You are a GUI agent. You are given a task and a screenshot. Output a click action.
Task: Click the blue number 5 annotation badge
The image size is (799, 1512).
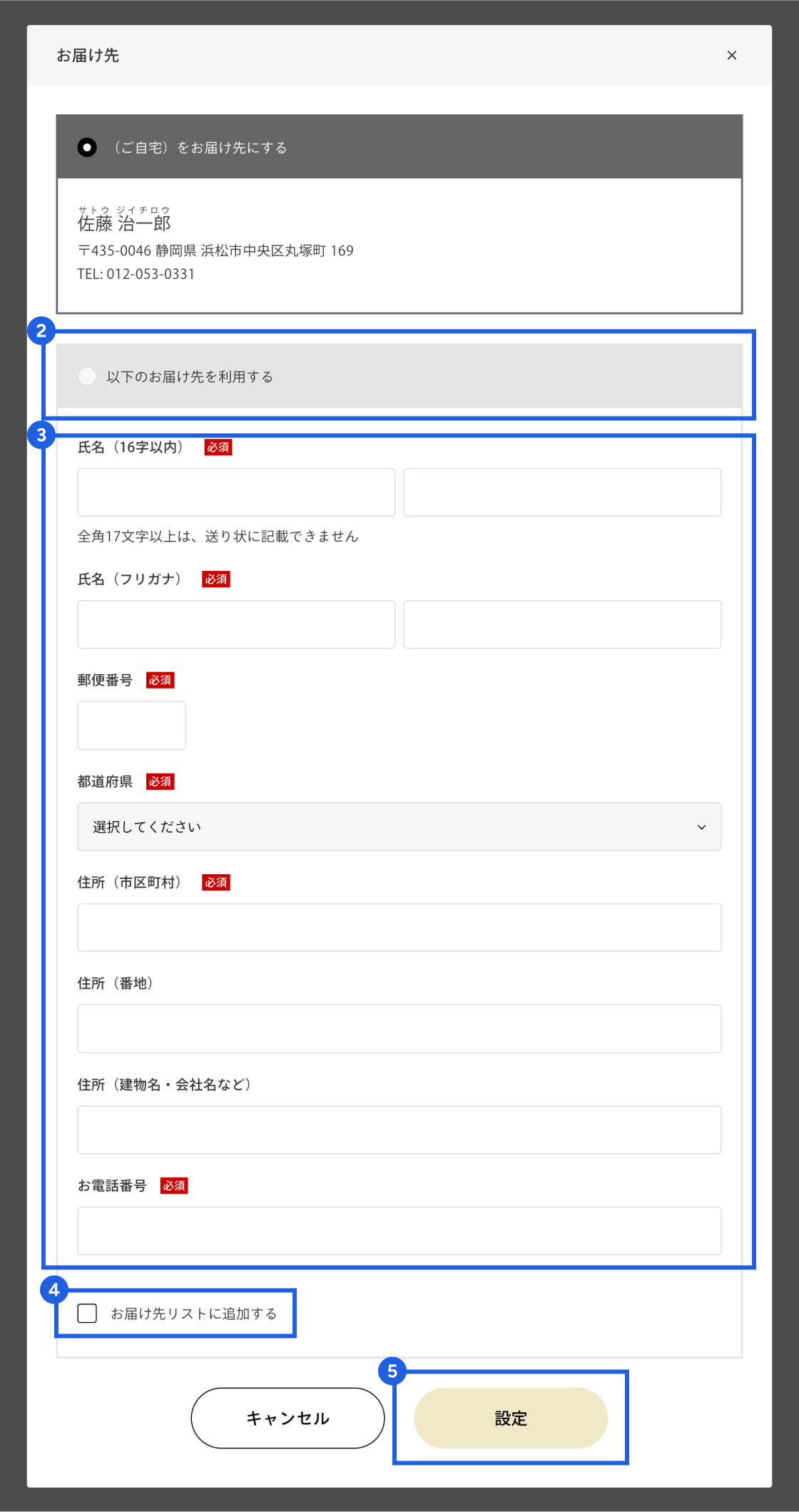tap(392, 1371)
